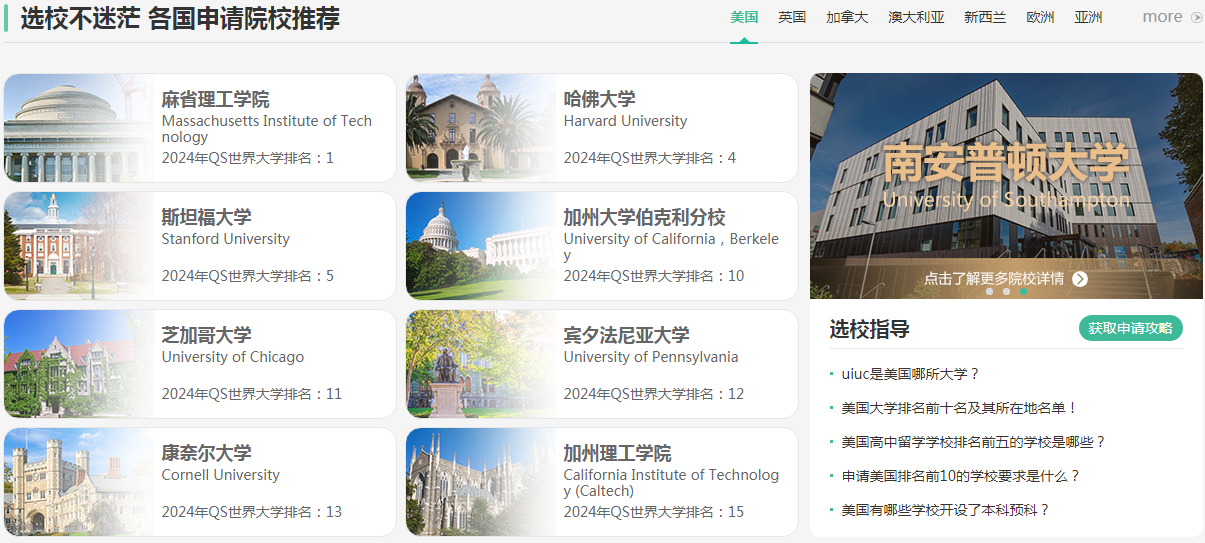This screenshot has width=1205, height=543.
Task: Select the second banner carousel dot
Action: click(x=1006, y=292)
